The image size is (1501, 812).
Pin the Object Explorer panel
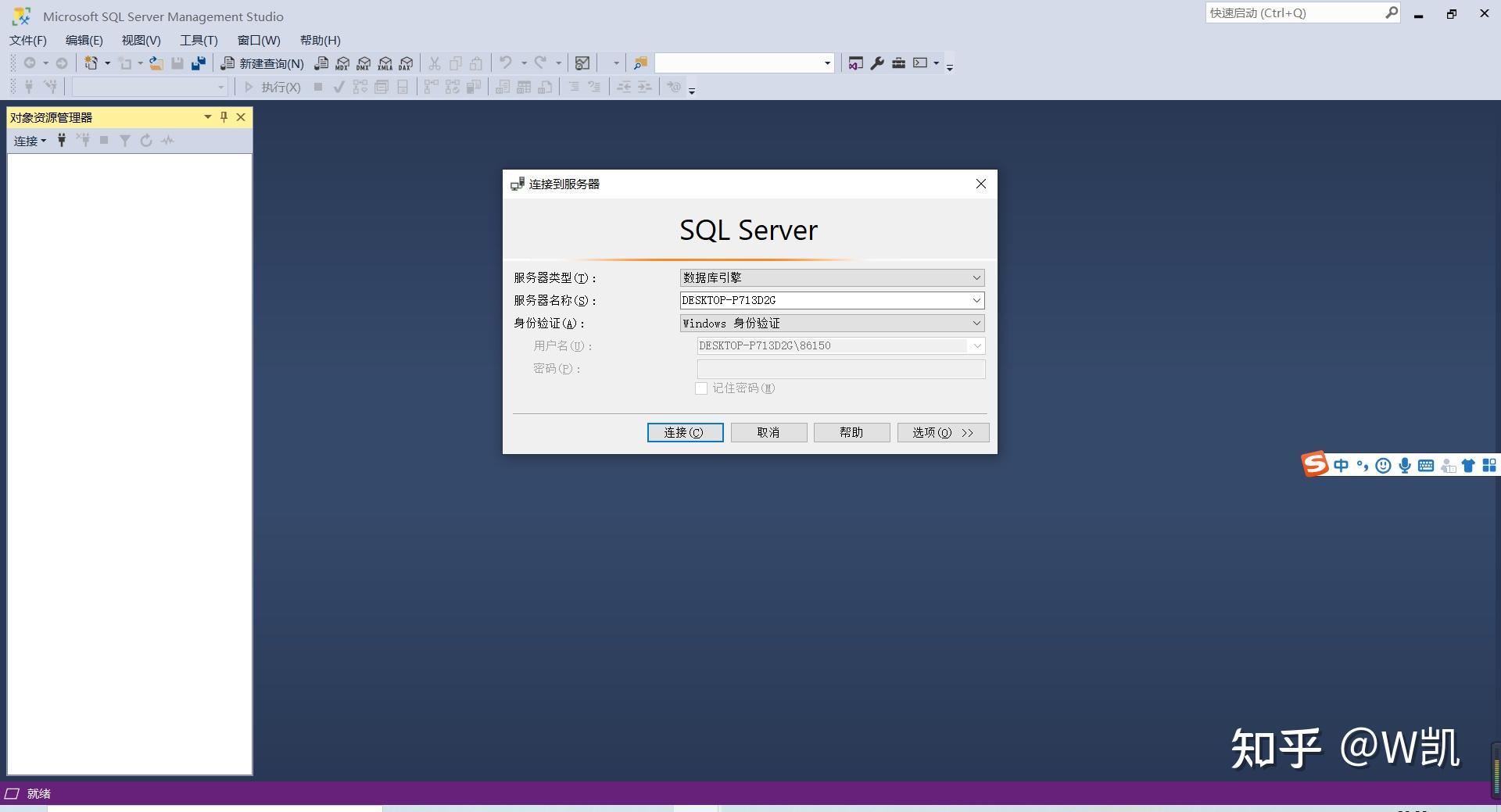224,117
